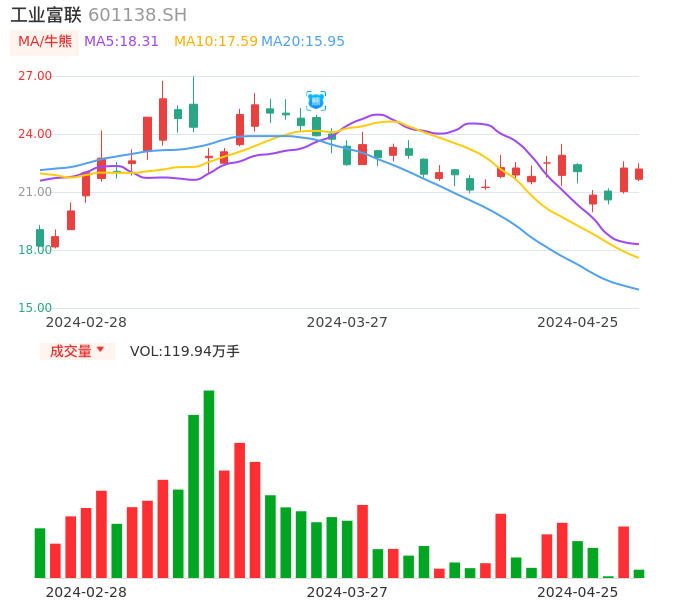Click 2024-03-27 date under price chart

pyautogui.click(x=347, y=323)
